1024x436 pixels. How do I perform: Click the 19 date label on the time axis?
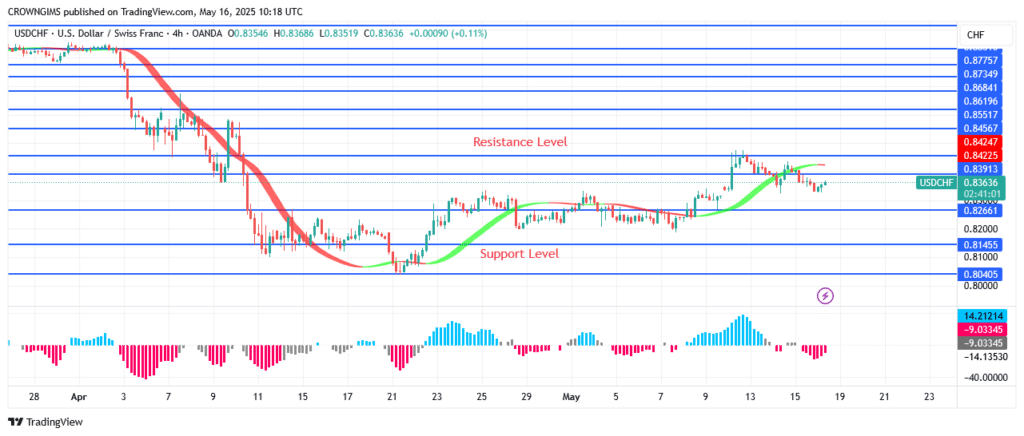840,396
